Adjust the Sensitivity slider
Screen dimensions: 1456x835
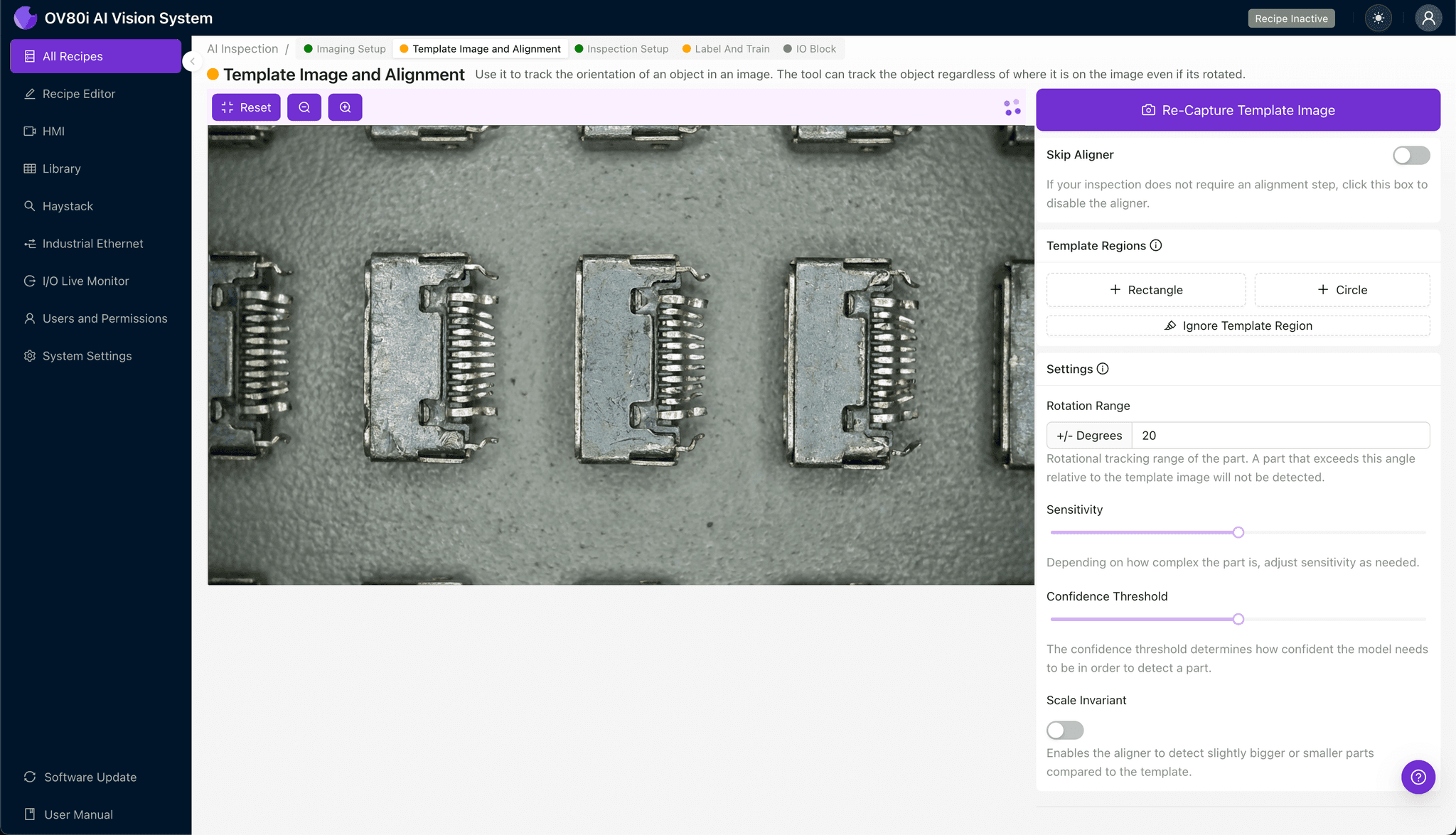(1238, 532)
